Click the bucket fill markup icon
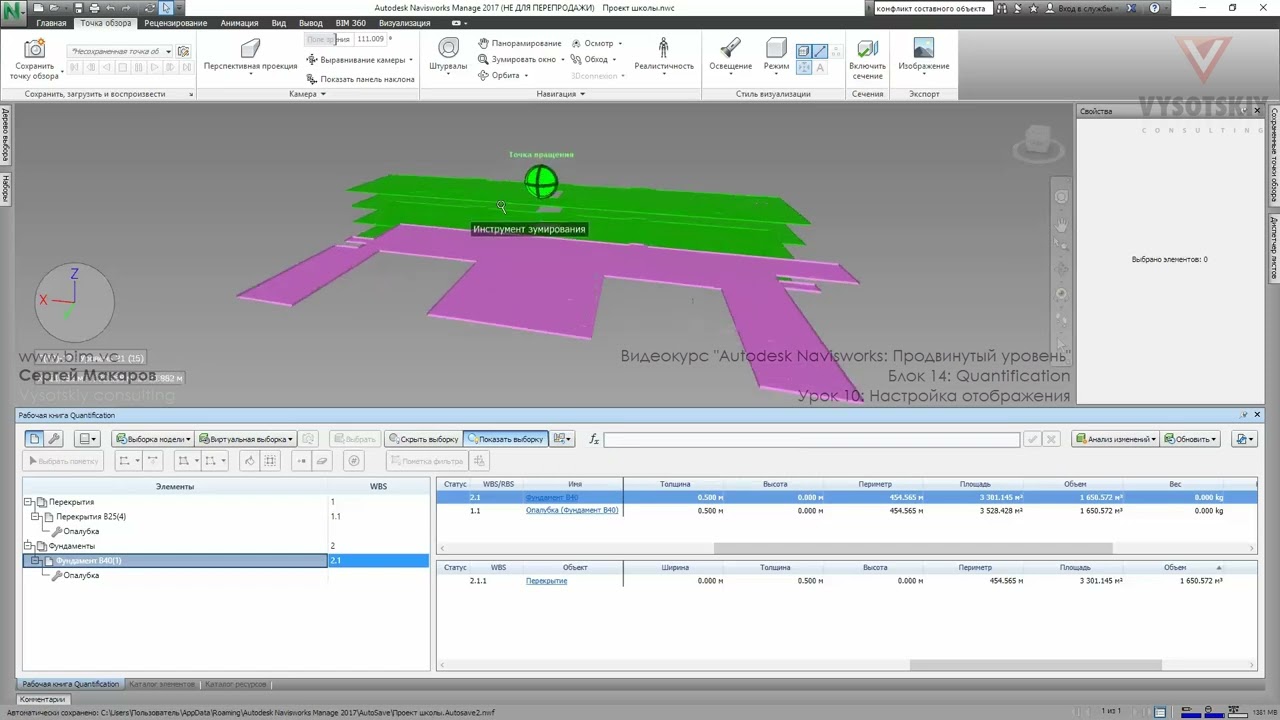The width and height of the screenshot is (1280, 720). click(249, 461)
